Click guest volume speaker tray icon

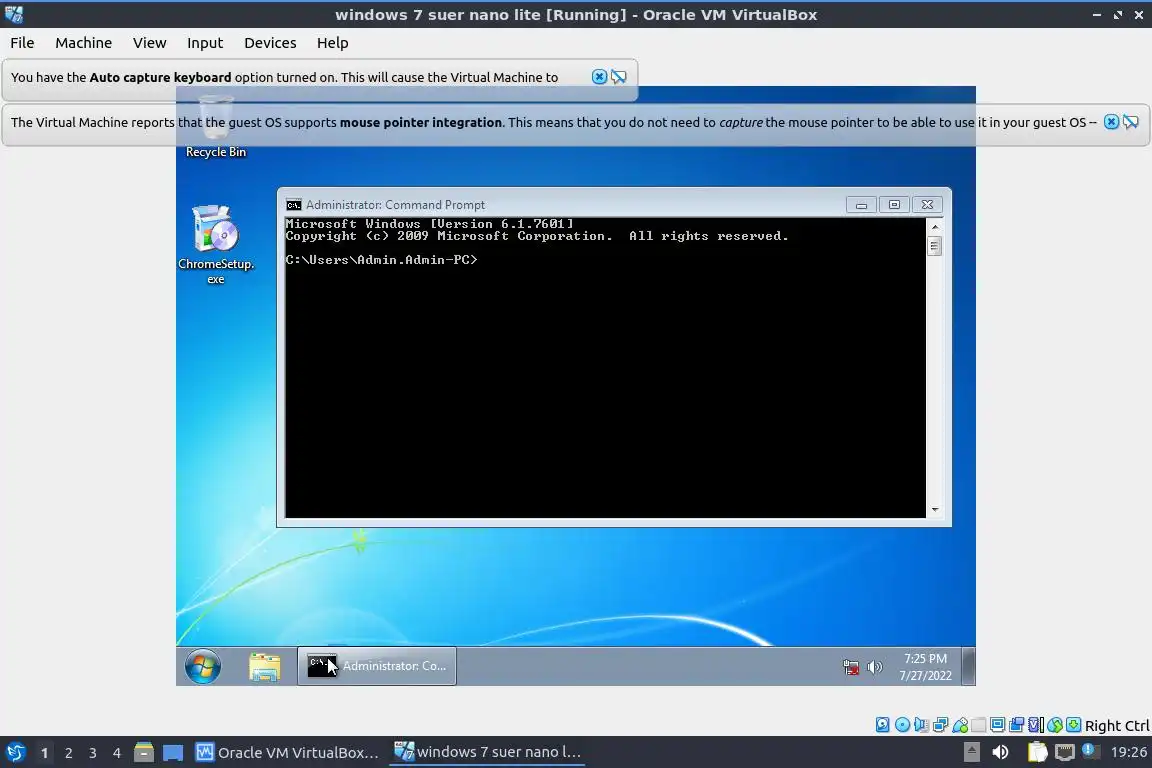click(x=874, y=667)
